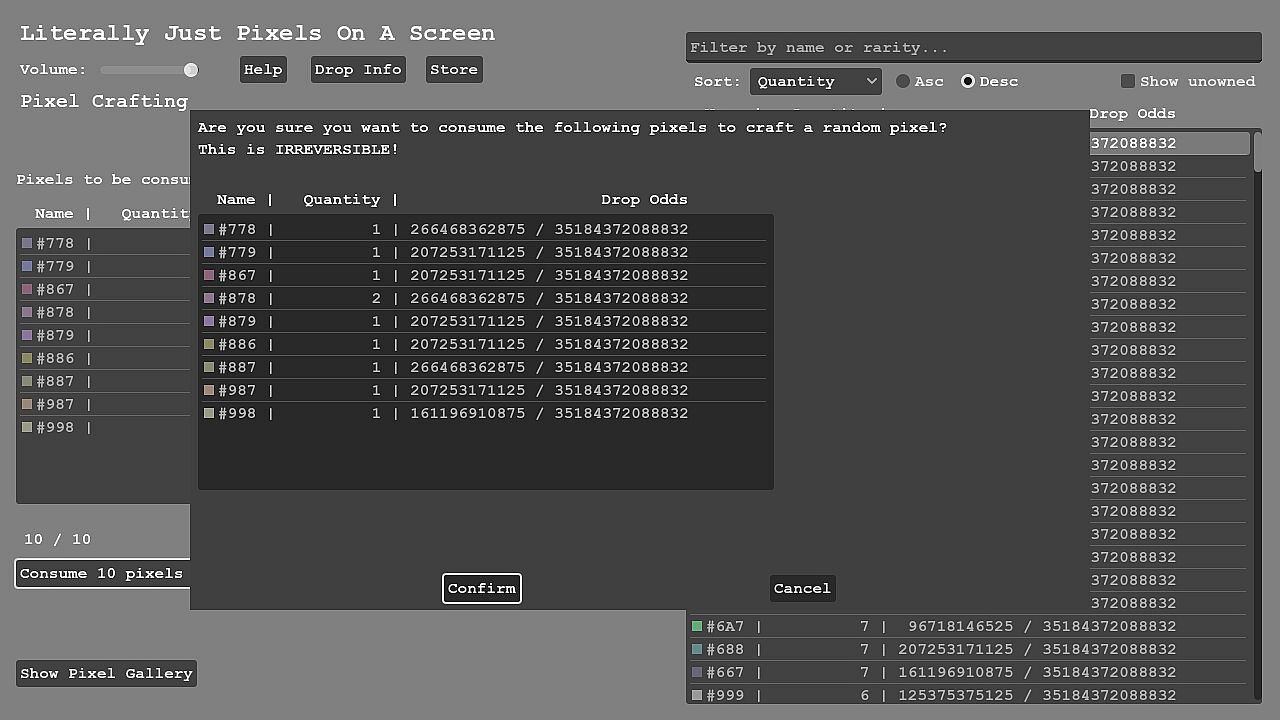The width and height of the screenshot is (1280, 720).
Task: Open the Help page
Action: click(x=263, y=69)
